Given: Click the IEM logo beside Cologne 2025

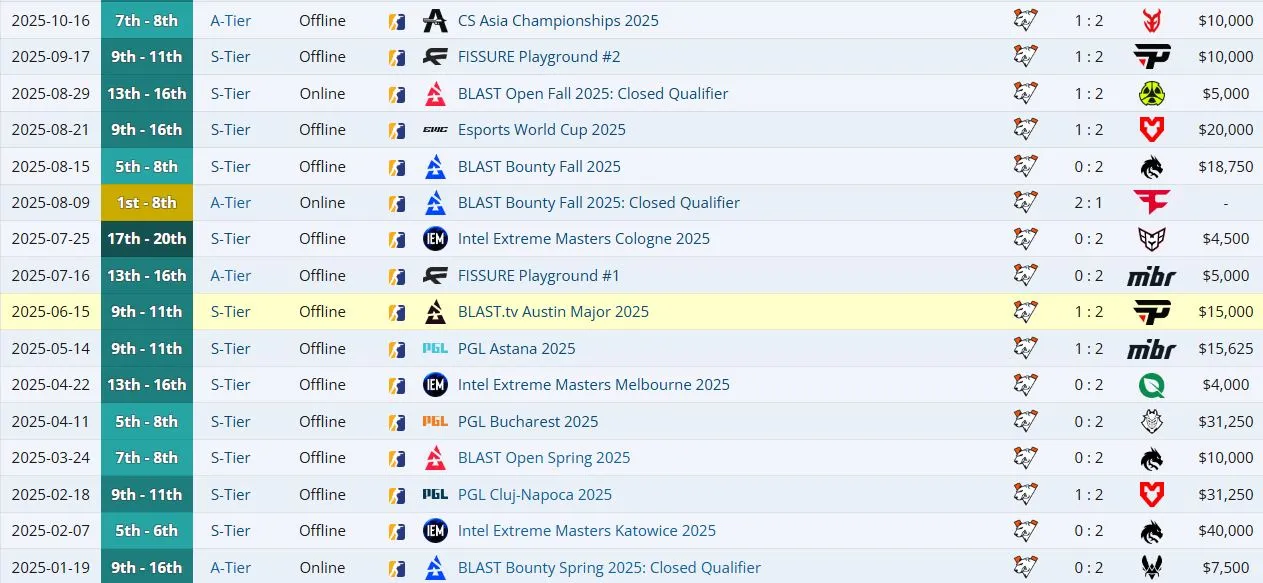Looking at the screenshot, I should click(435, 239).
